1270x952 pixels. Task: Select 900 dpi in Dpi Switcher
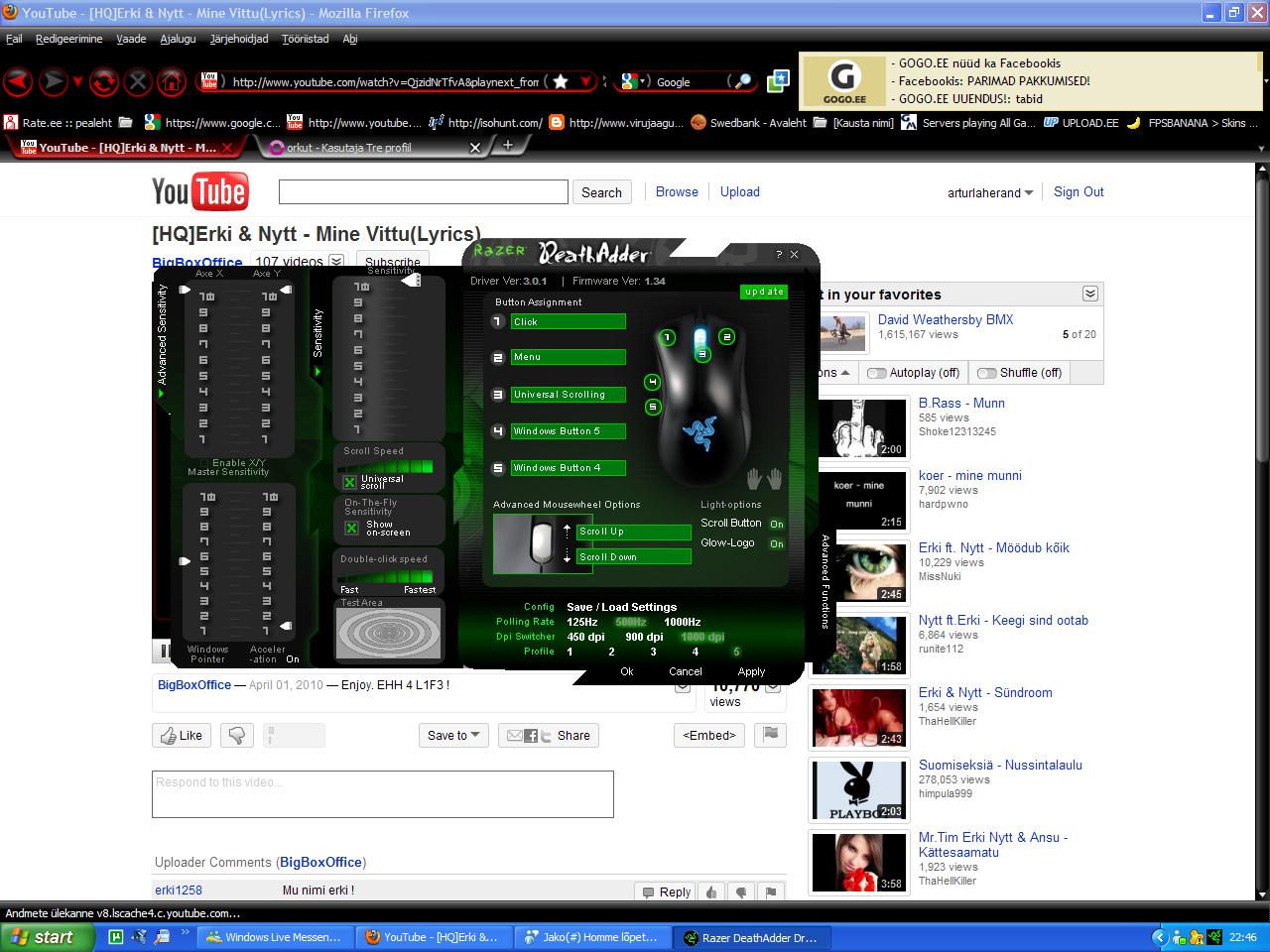point(644,637)
